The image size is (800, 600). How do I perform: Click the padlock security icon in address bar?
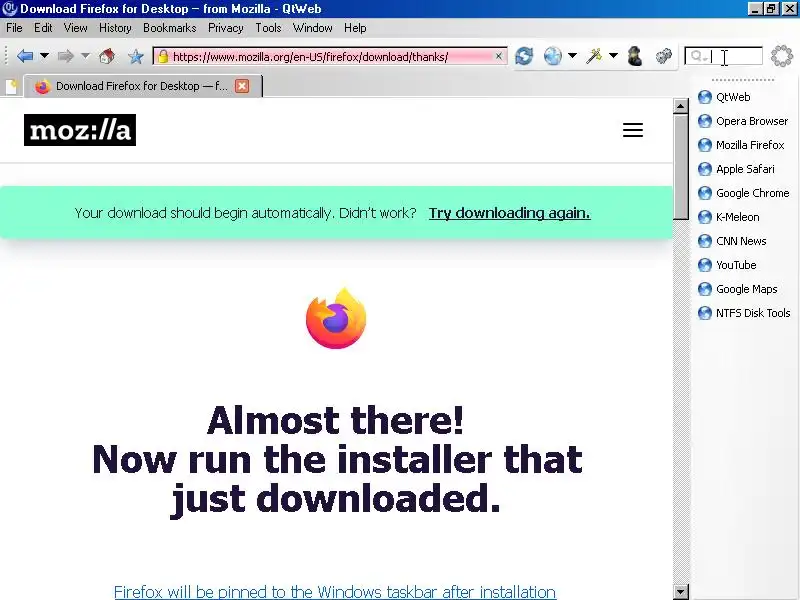163,56
